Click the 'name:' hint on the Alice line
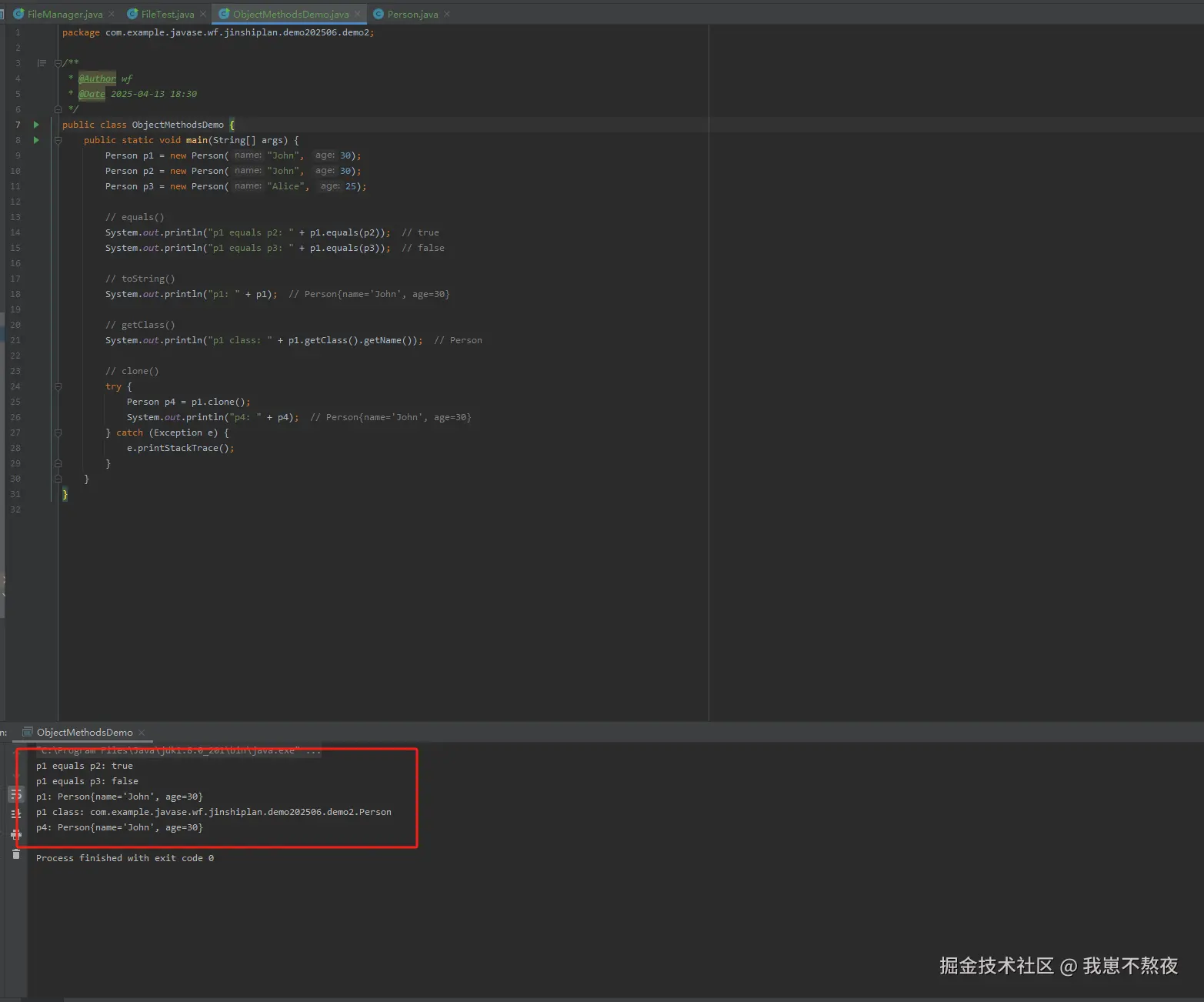 pyautogui.click(x=248, y=186)
